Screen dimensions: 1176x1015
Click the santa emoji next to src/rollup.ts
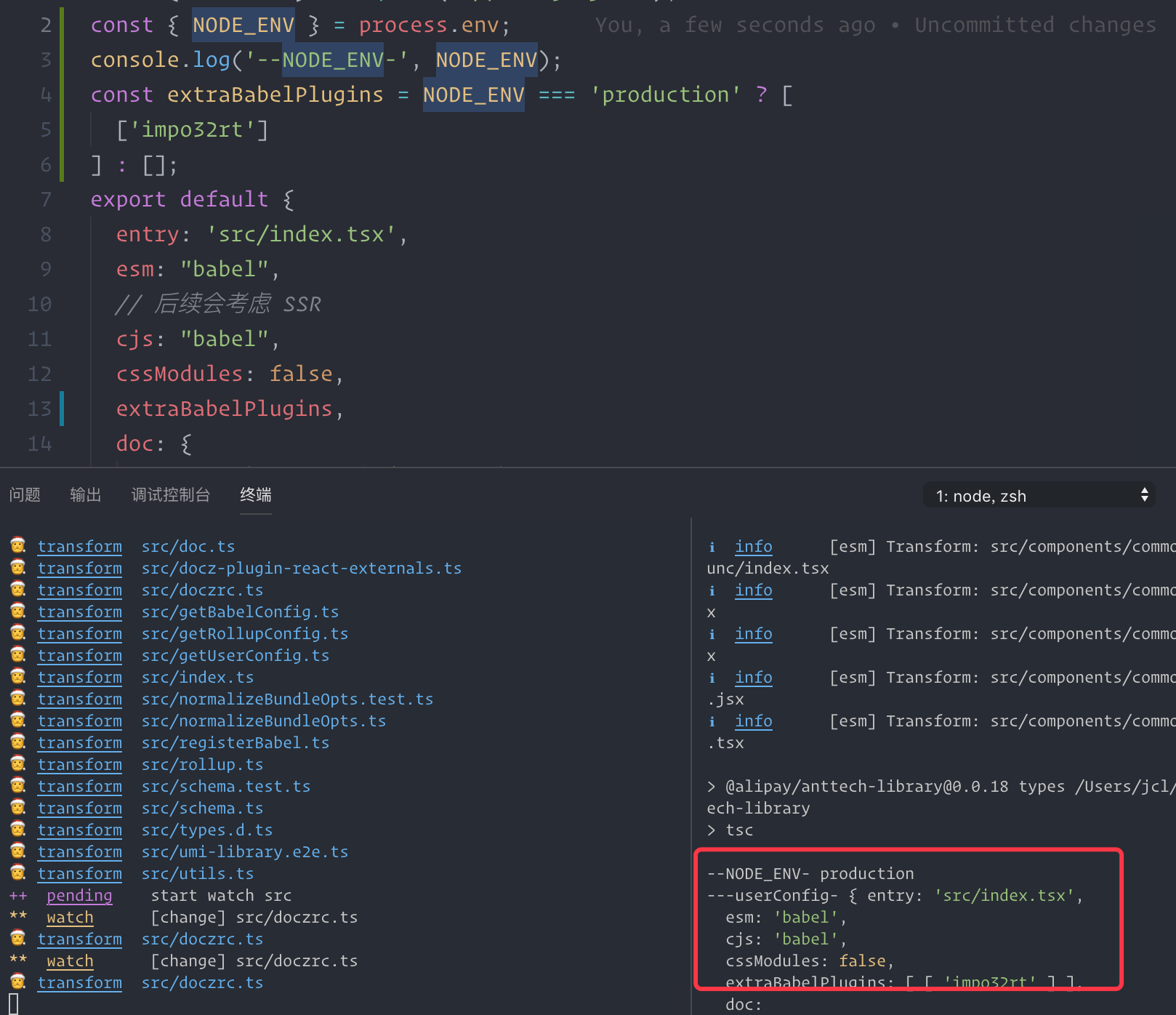[x=17, y=763]
